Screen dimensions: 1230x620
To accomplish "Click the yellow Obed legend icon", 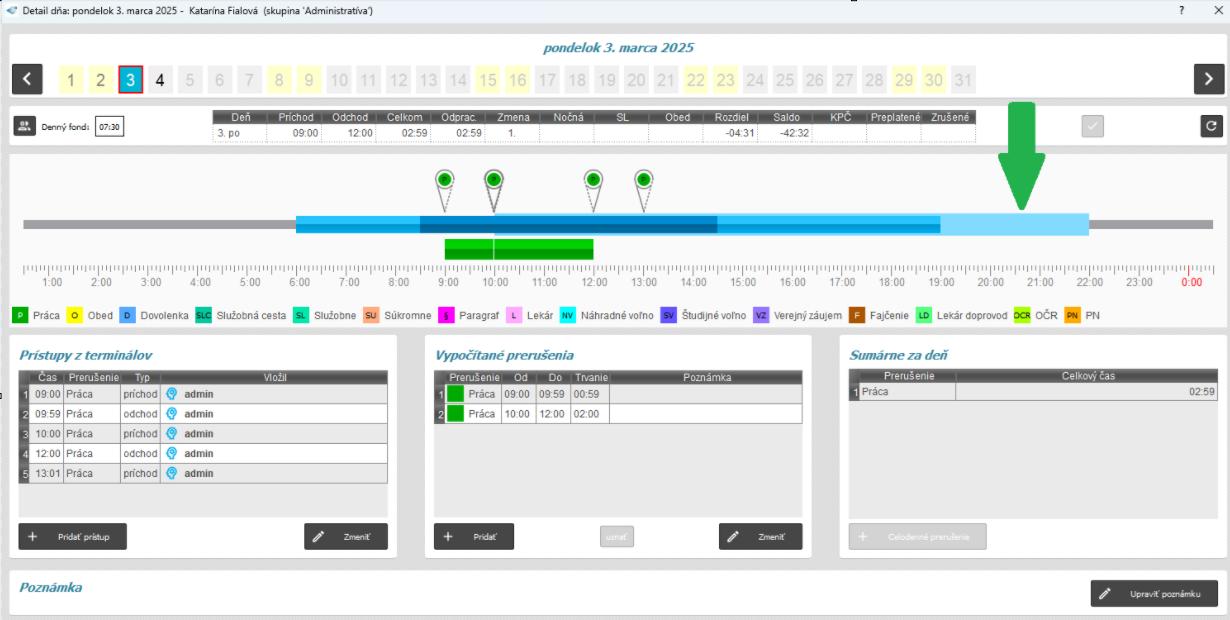I will pos(74,315).
